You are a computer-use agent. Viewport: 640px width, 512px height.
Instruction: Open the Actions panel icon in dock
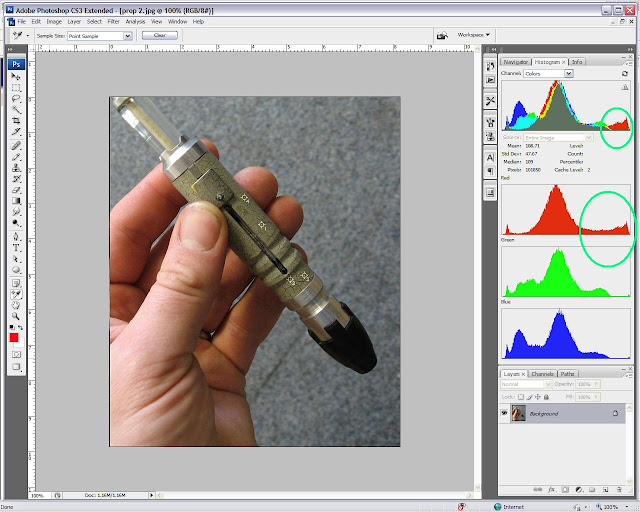coord(490,80)
